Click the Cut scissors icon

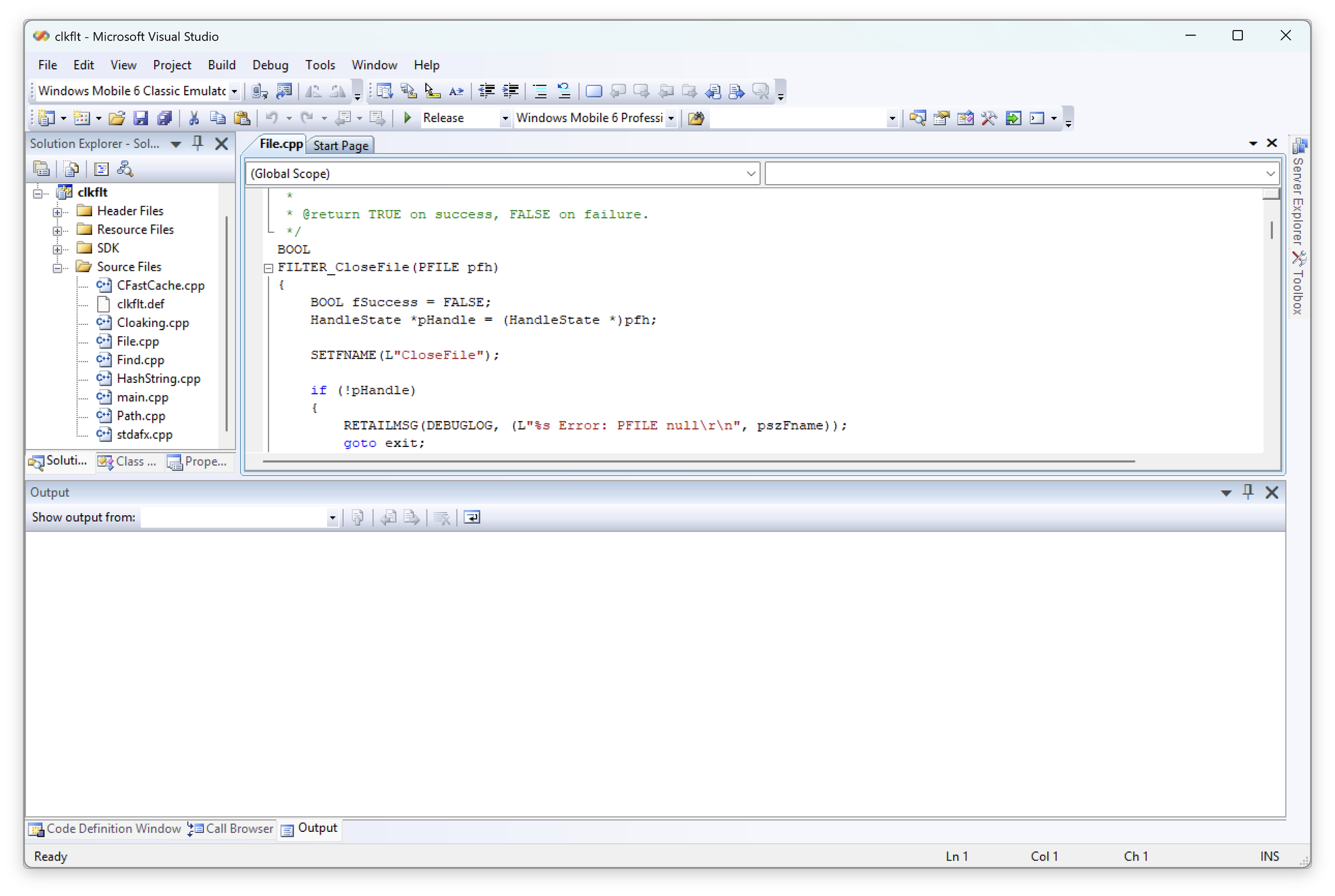[x=194, y=118]
